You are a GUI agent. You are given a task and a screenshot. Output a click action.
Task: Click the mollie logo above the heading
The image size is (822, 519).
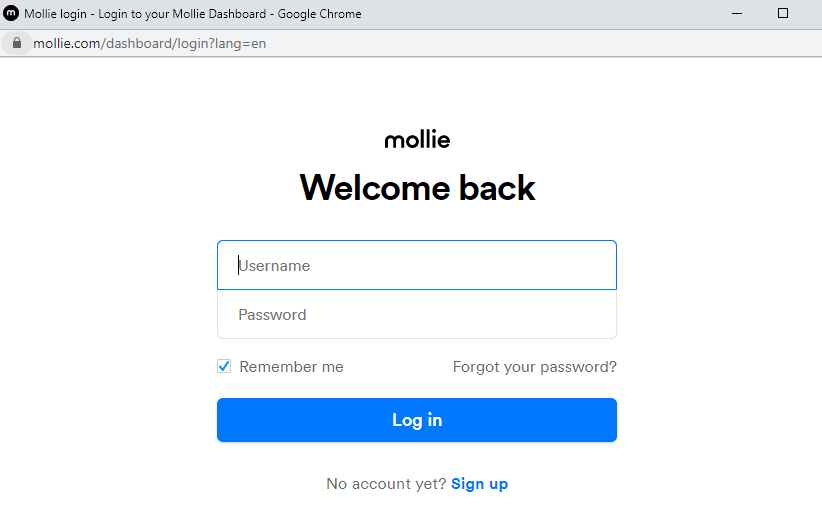click(417, 139)
